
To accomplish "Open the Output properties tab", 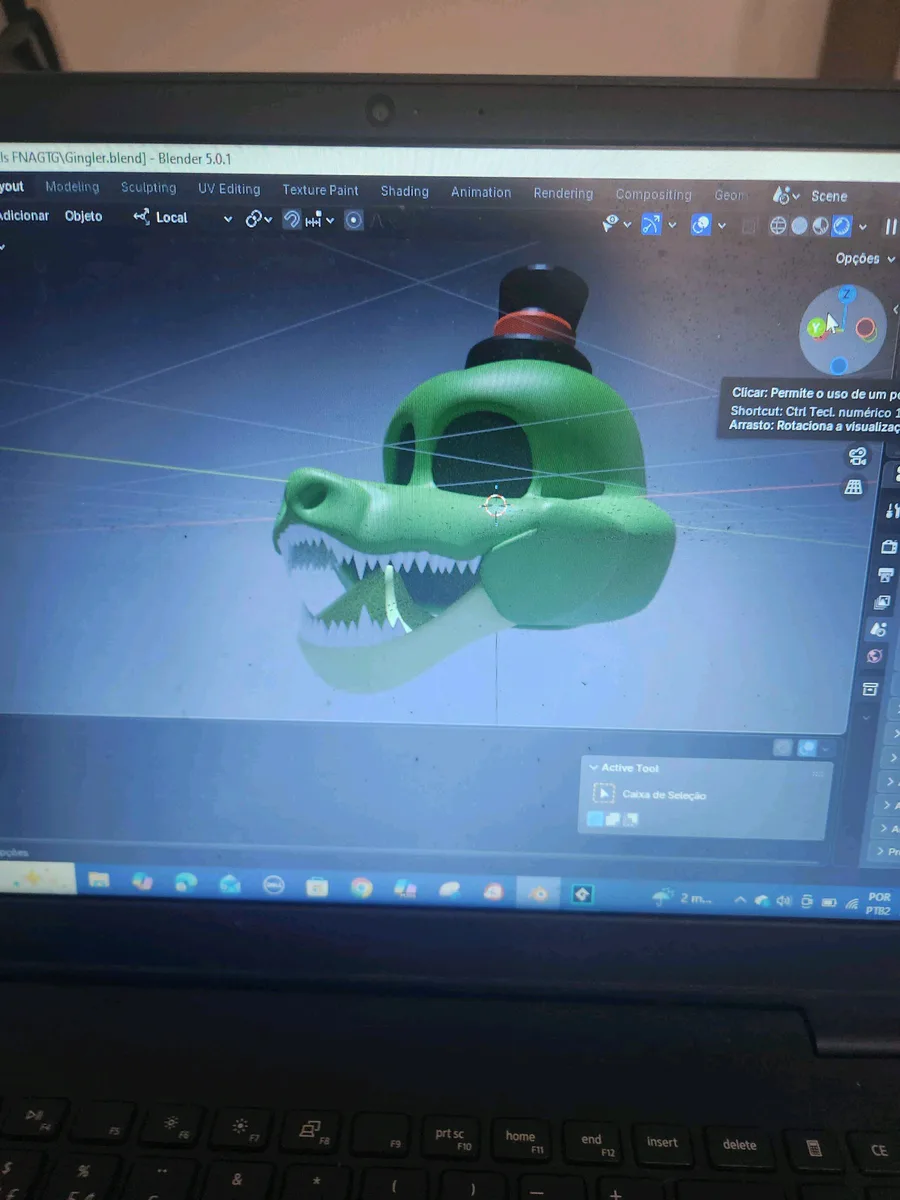I will tap(885, 575).
